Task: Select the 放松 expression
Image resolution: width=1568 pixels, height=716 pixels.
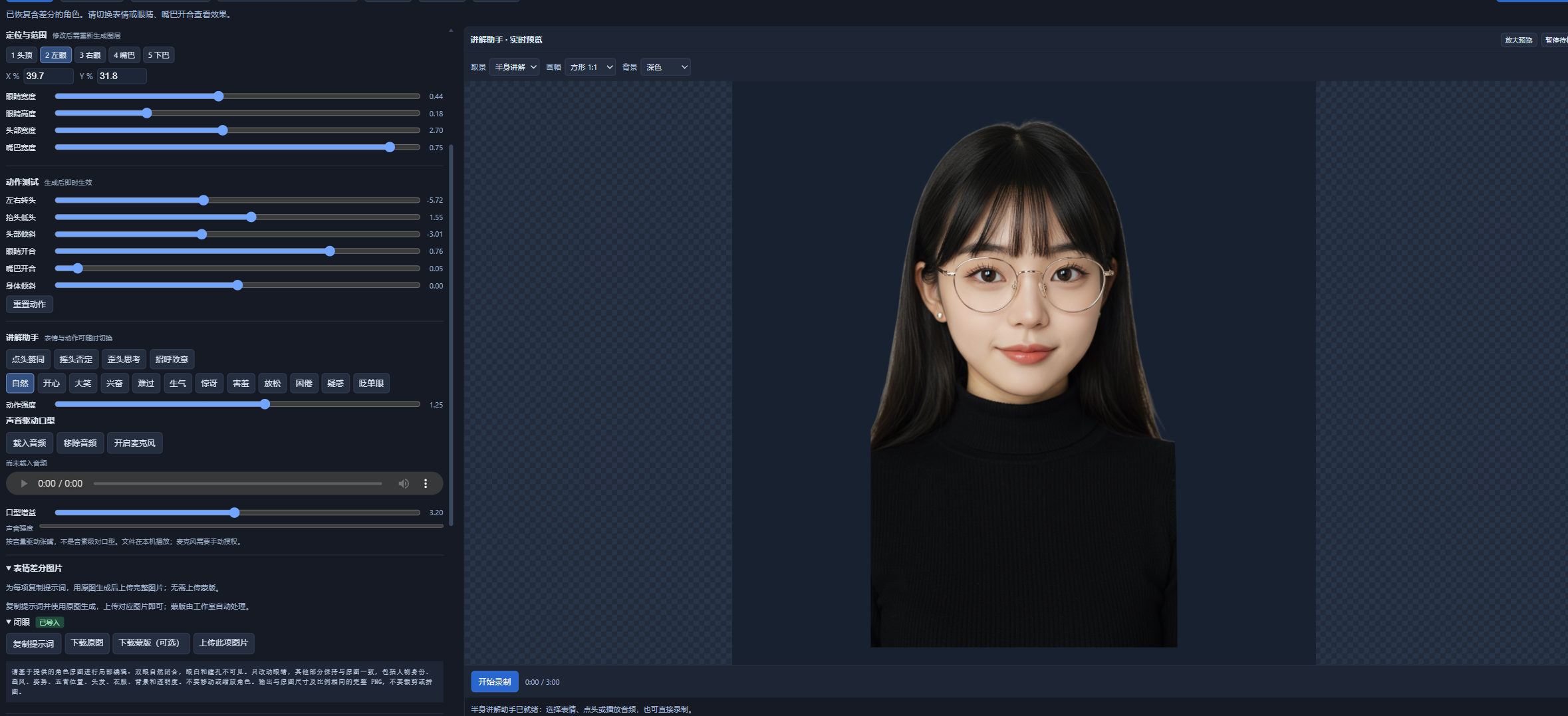Action: point(273,384)
